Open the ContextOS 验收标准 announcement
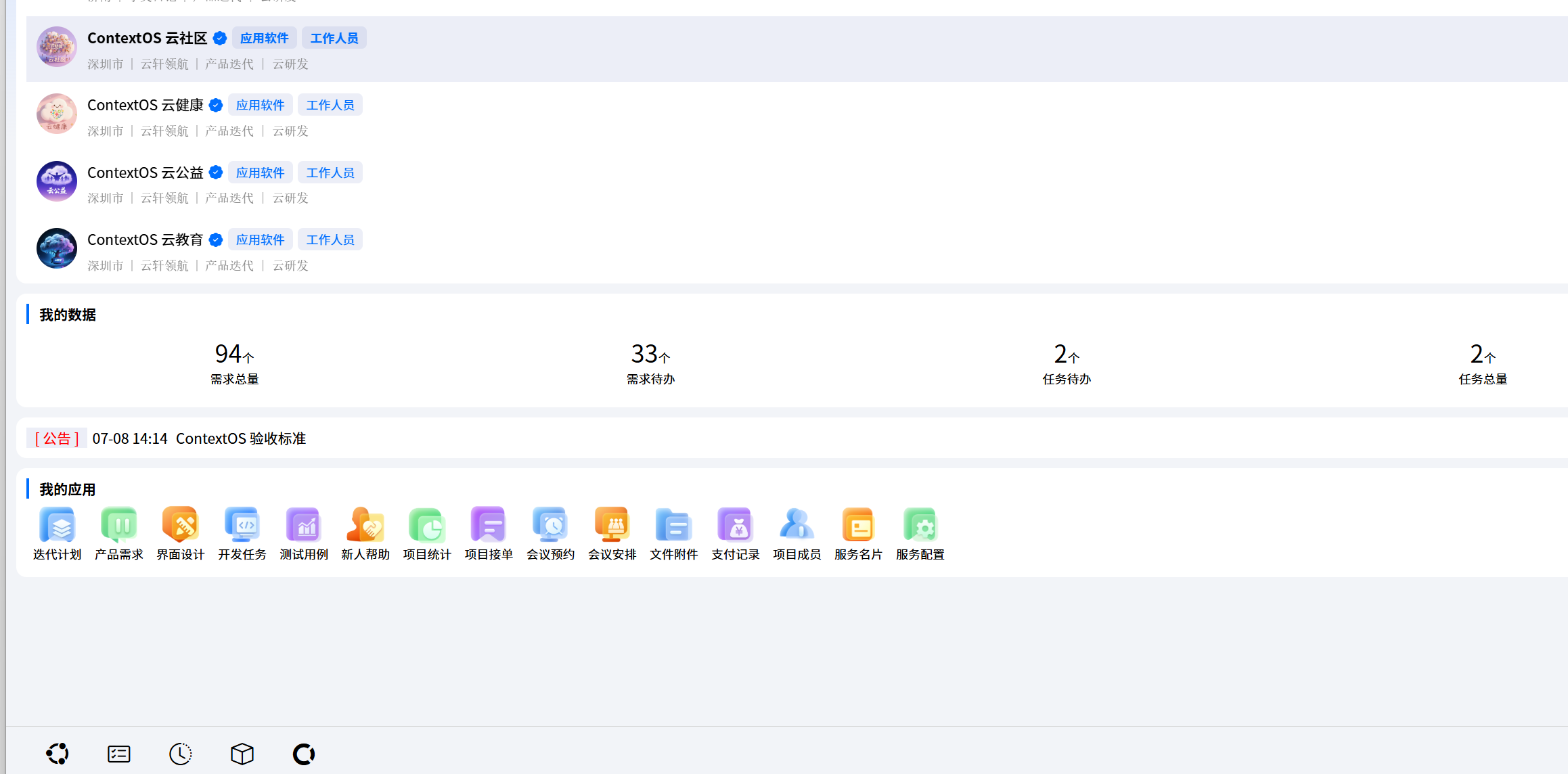Screen dimensions: 1568x774 [x=240, y=438]
